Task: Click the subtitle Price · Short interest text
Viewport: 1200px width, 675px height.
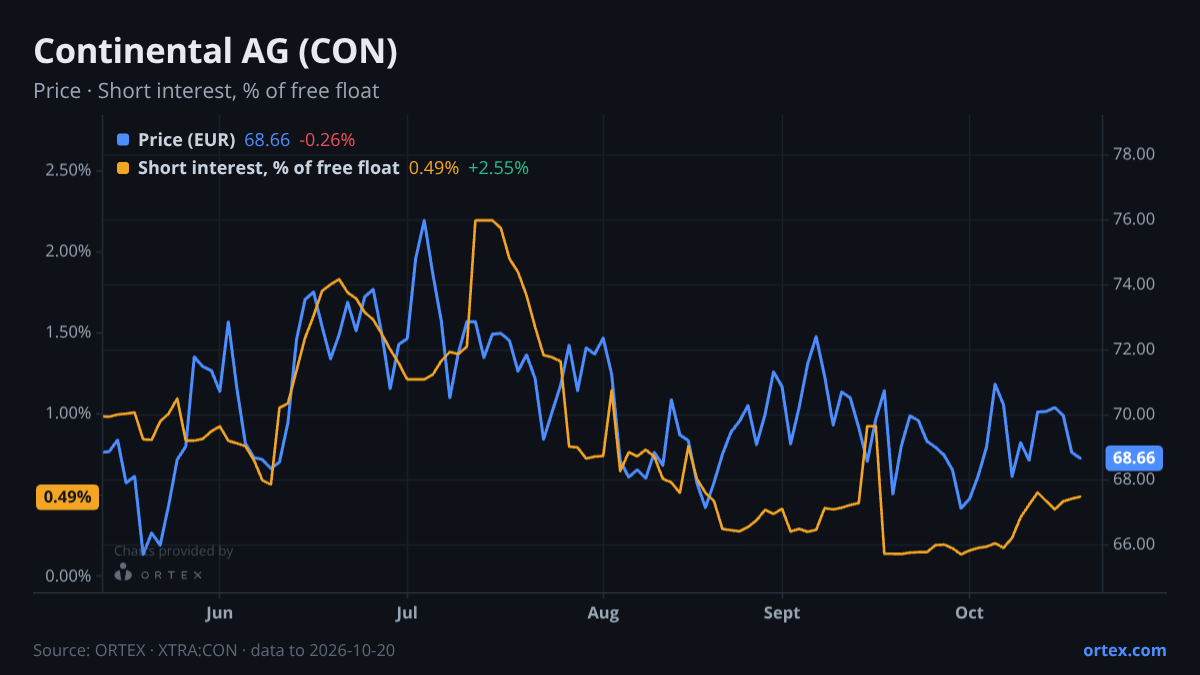Action: (206, 91)
